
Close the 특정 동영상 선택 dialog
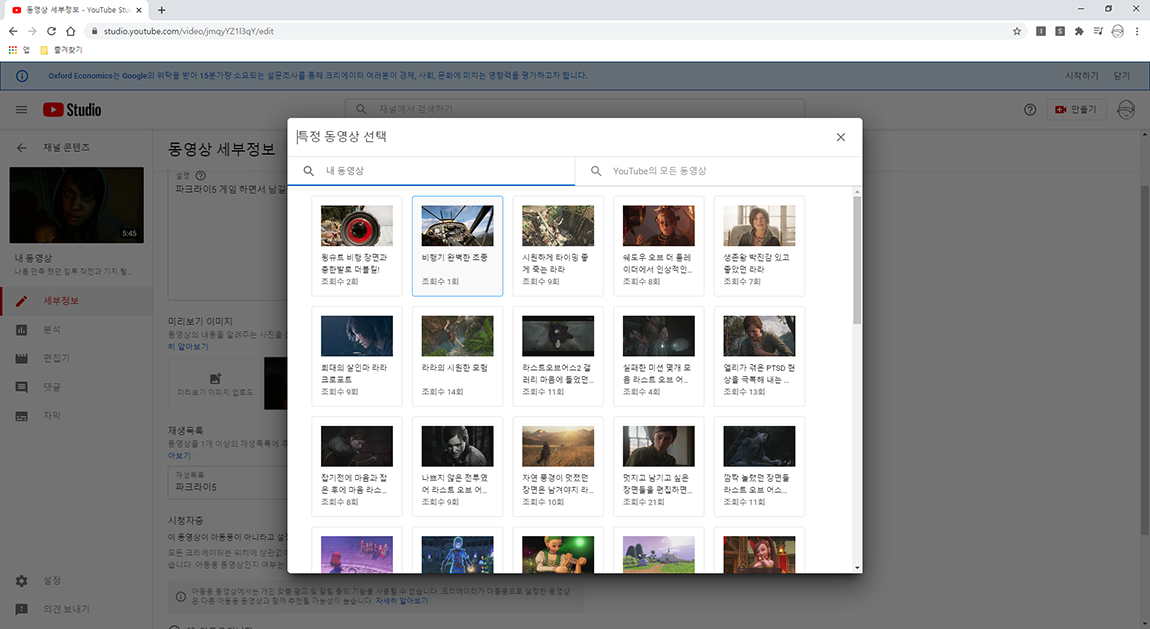(840, 137)
